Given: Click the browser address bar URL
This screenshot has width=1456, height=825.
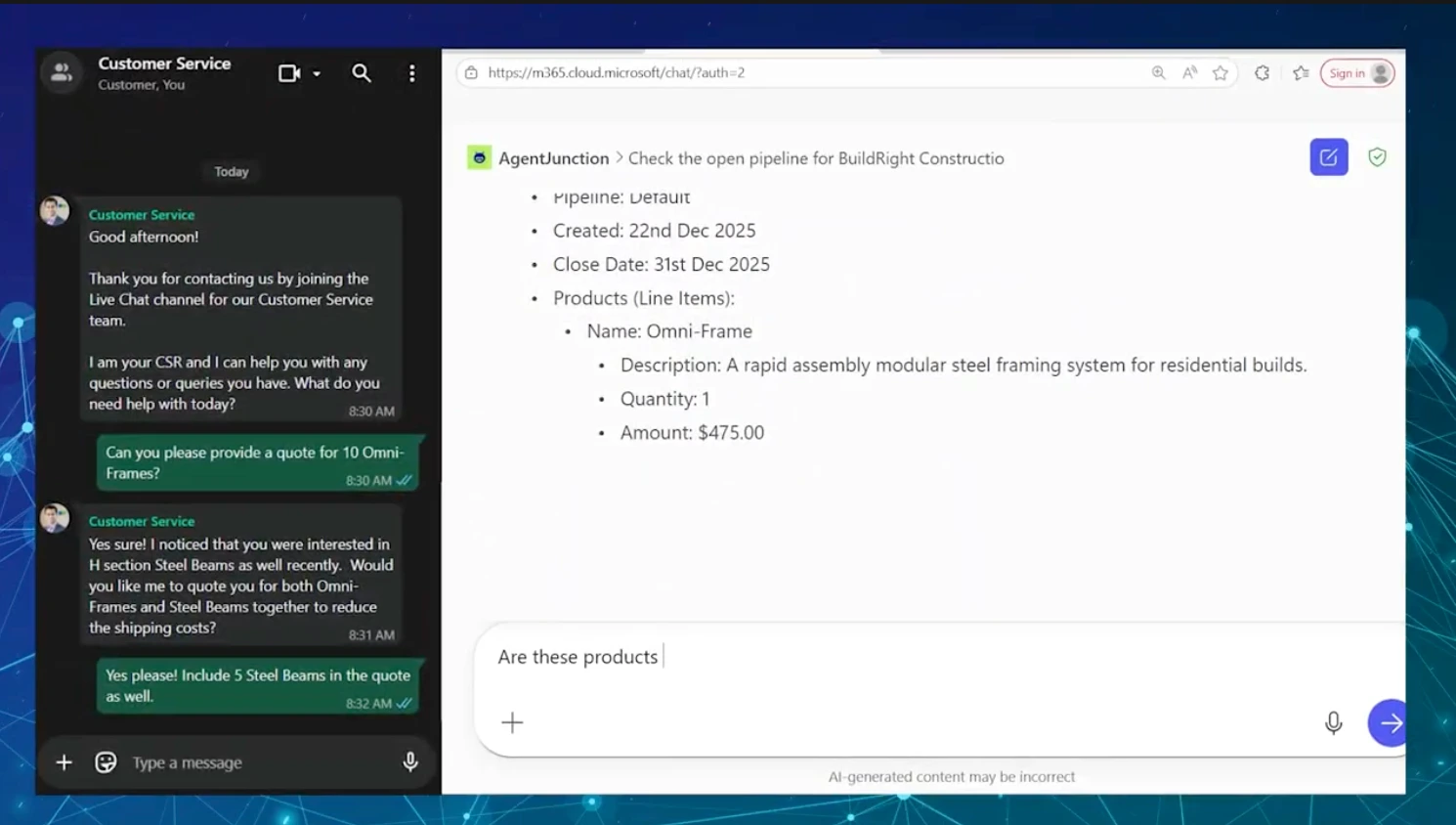Looking at the screenshot, I should [x=616, y=72].
